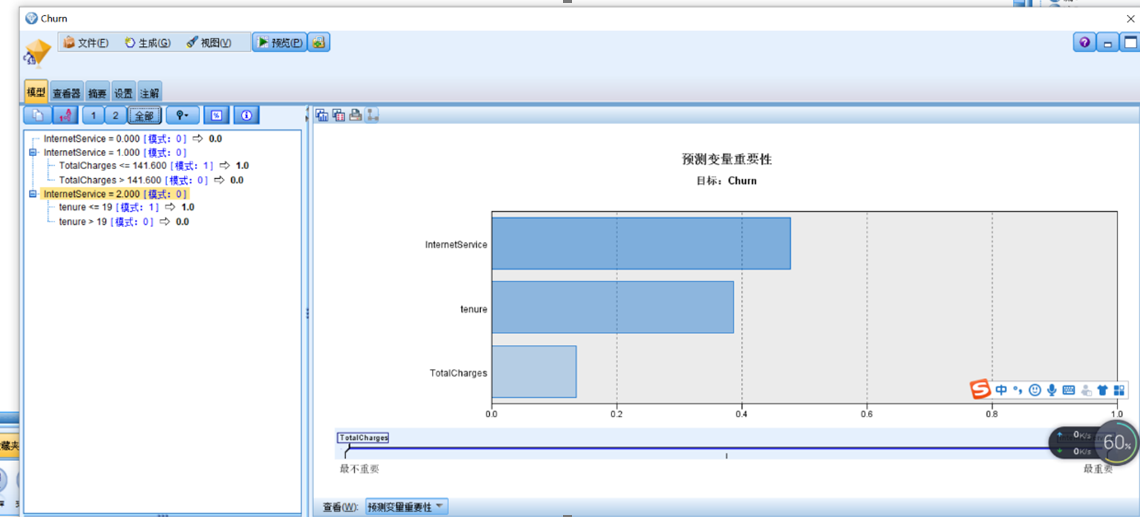Click the chart print icon
This screenshot has height=517, width=1140.
pos(356,114)
